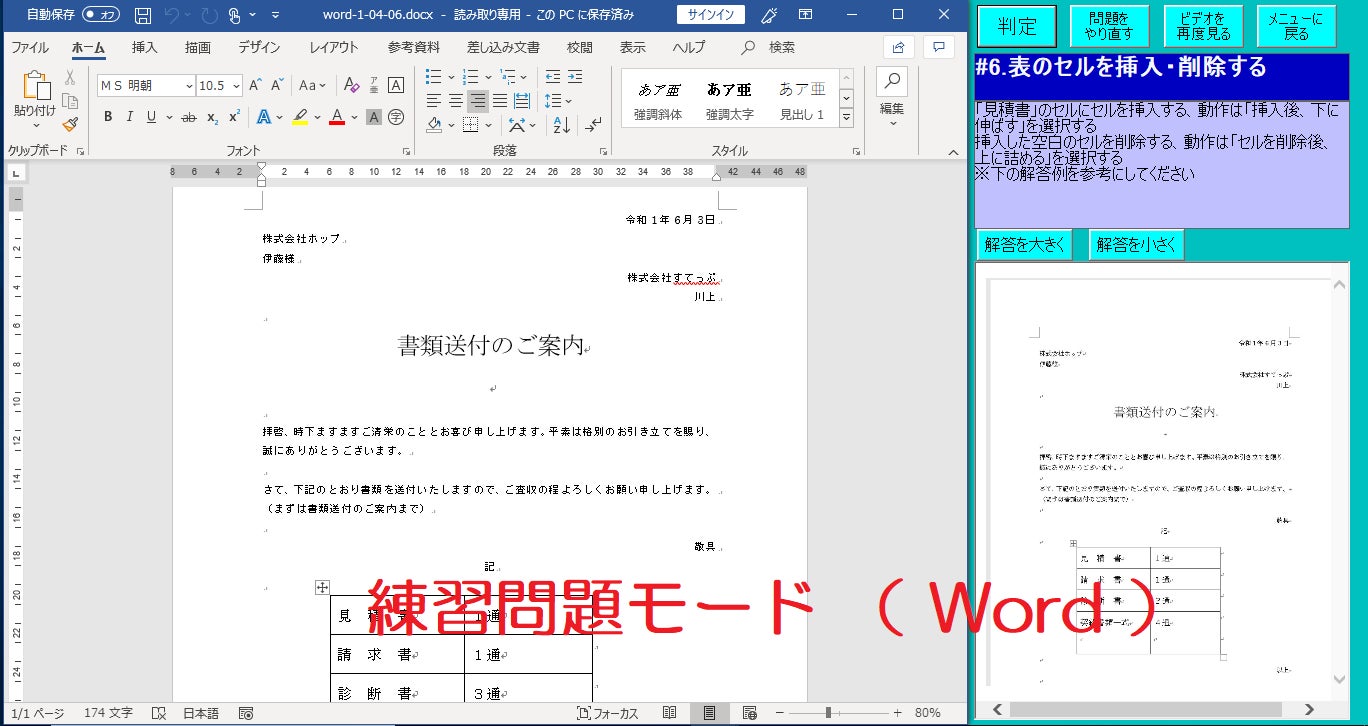Toggle Bold formatting
The image size is (1368, 726).
pos(108,117)
